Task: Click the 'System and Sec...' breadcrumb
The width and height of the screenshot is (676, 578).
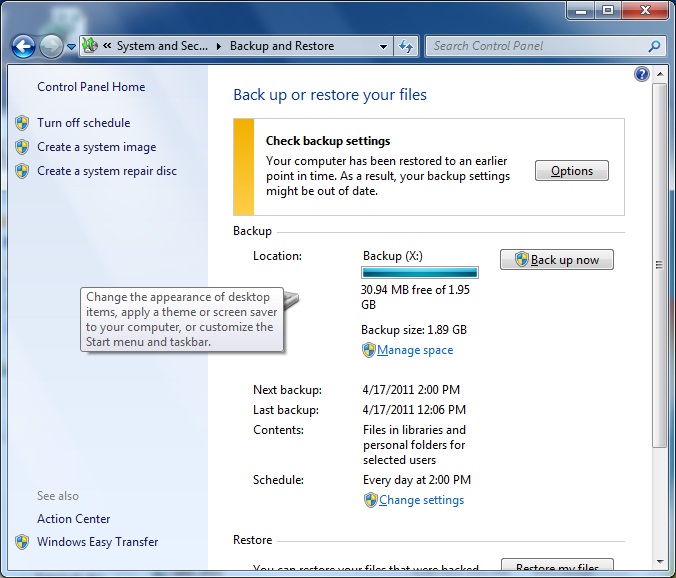Action: tap(162, 46)
